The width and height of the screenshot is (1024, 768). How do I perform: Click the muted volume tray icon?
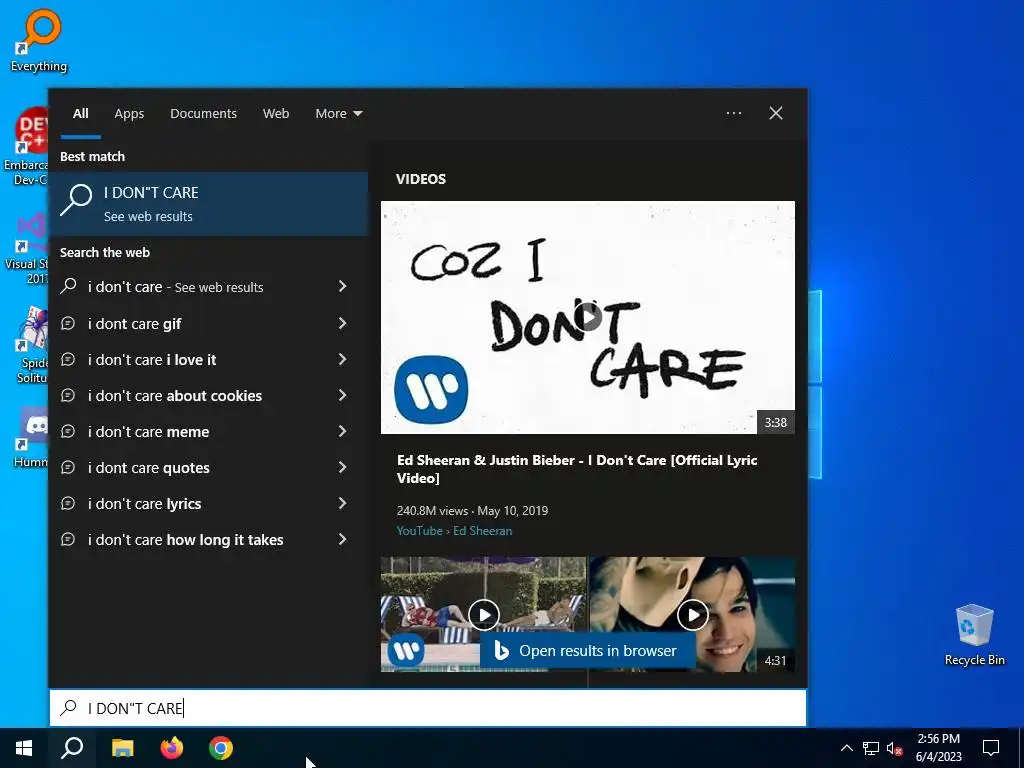point(895,748)
